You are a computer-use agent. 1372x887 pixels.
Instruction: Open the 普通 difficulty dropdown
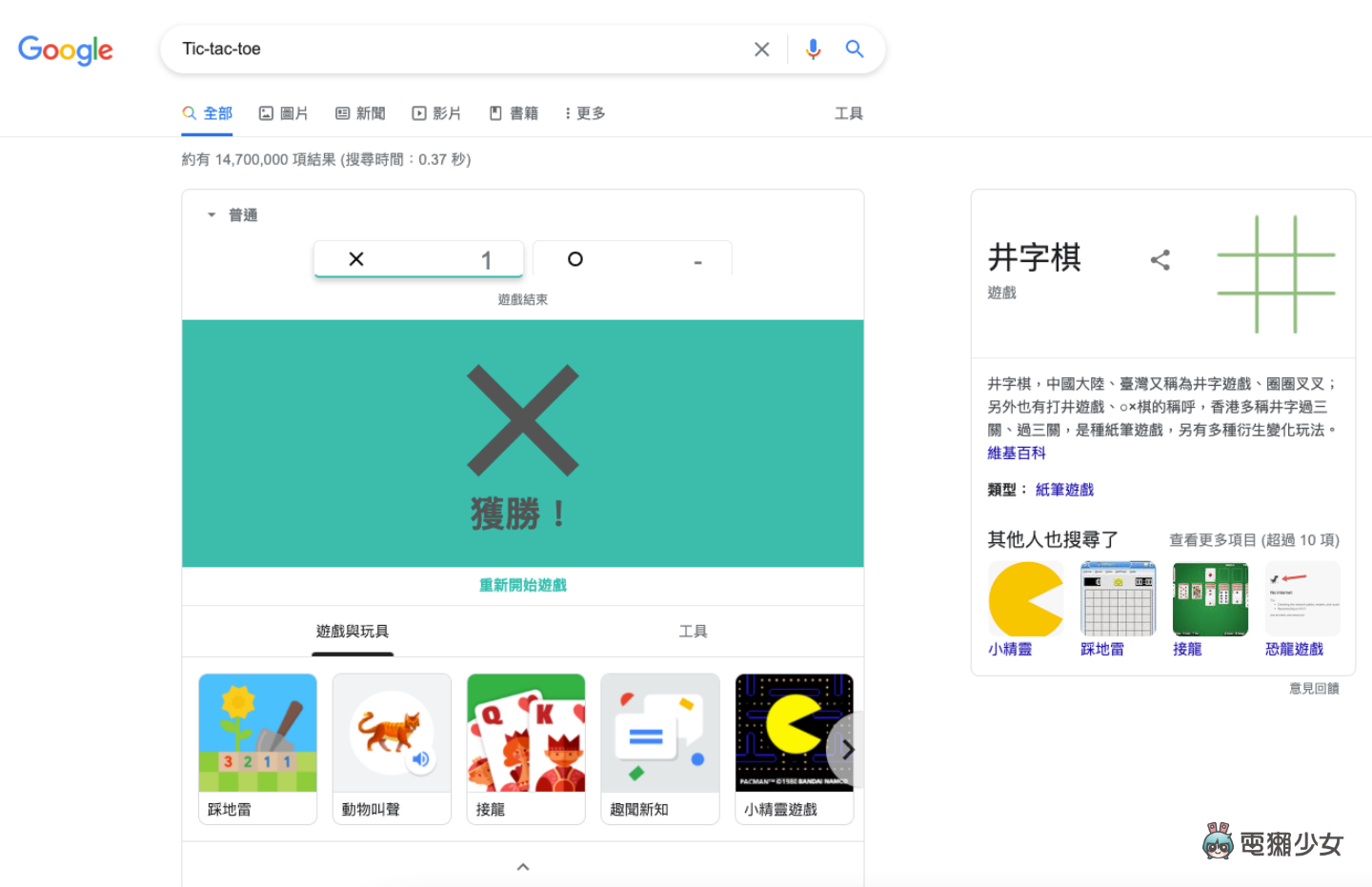tap(232, 214)
